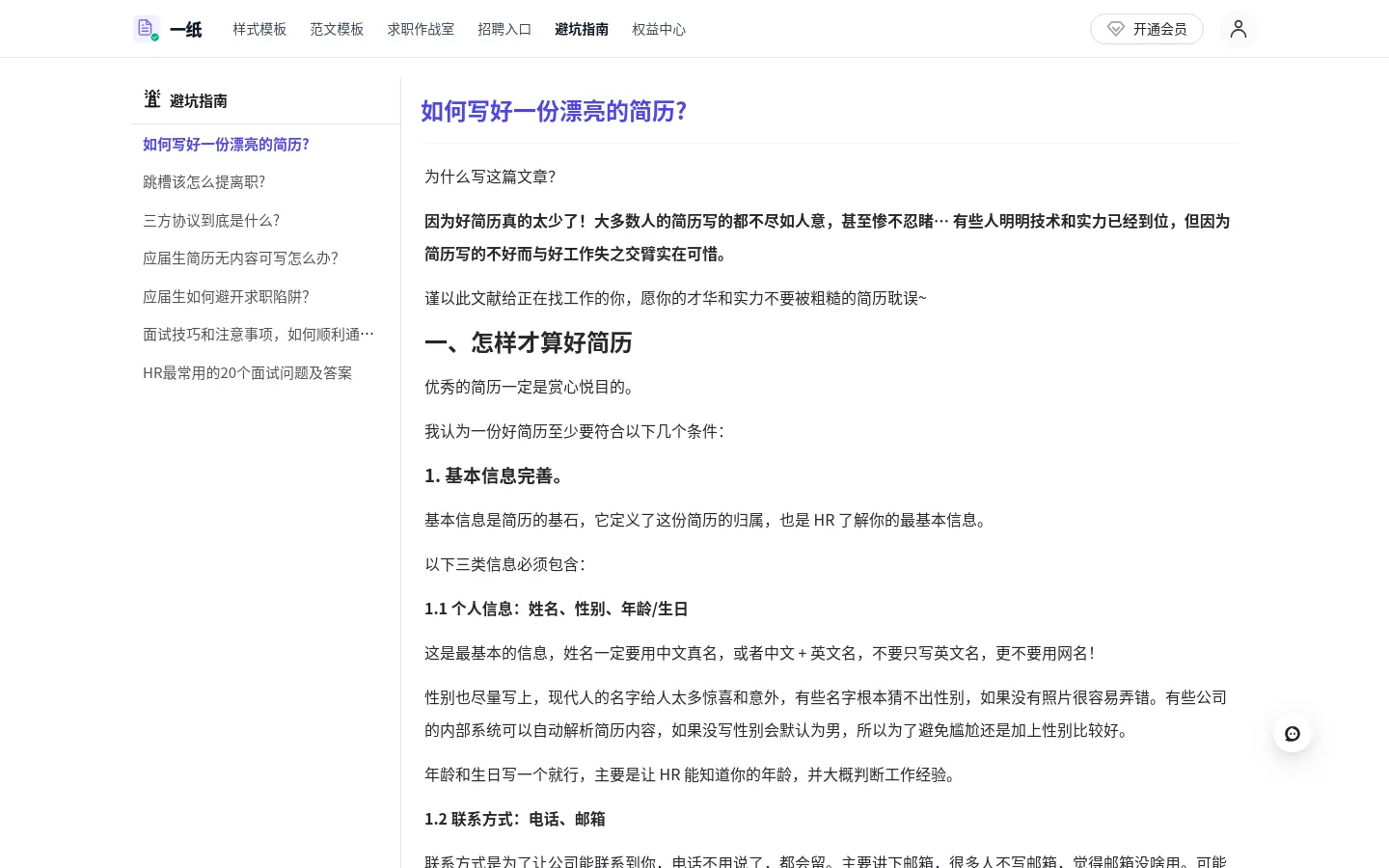Open article 如何写好一份漂亮的简历? in sidebar
Image resolution: width=1389 pixels, height=868 pixels.
[x=226, y=145]
